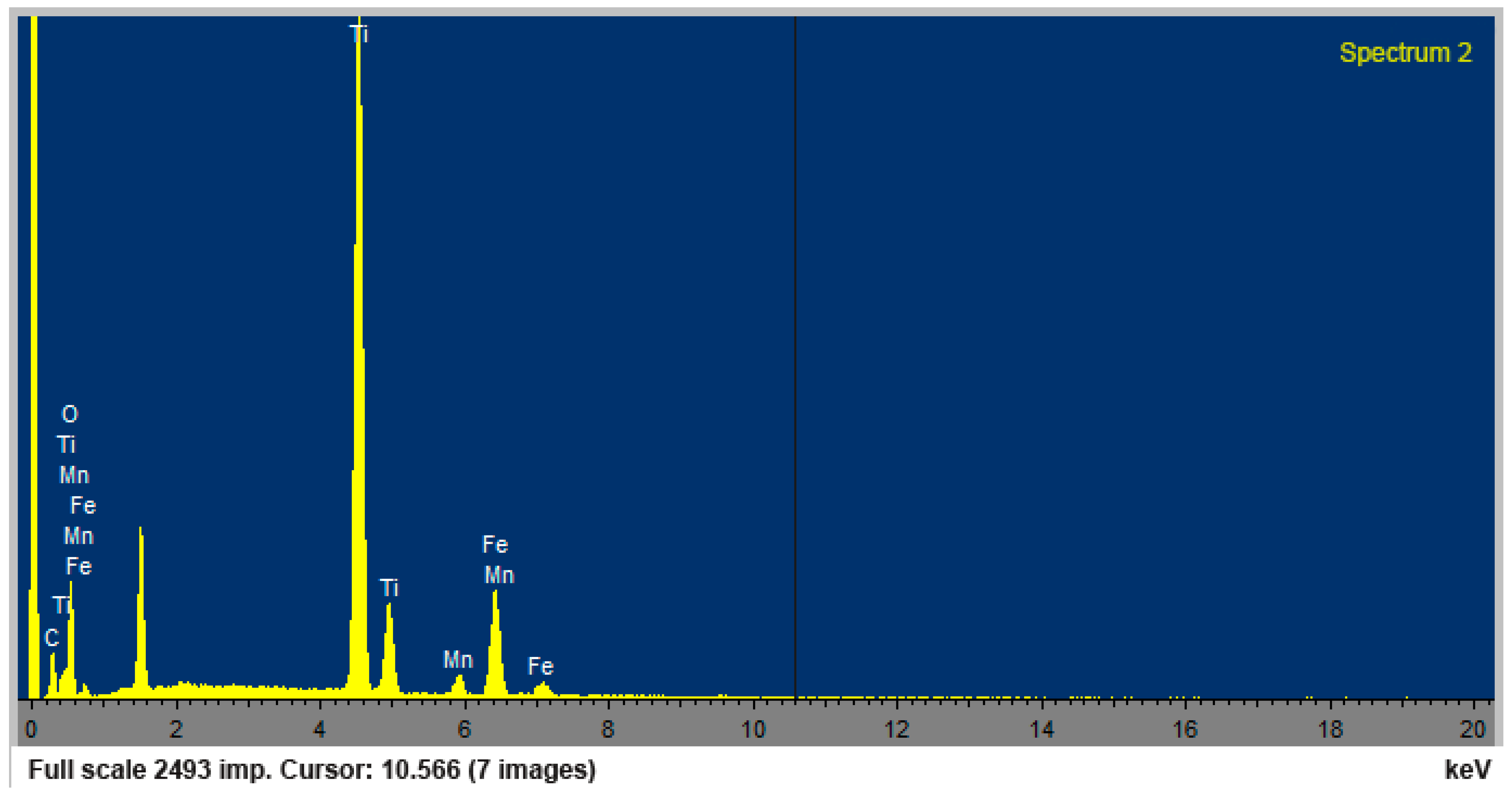Click the C label near the carbon peak

pyautogui.click(x=52, y=638)
